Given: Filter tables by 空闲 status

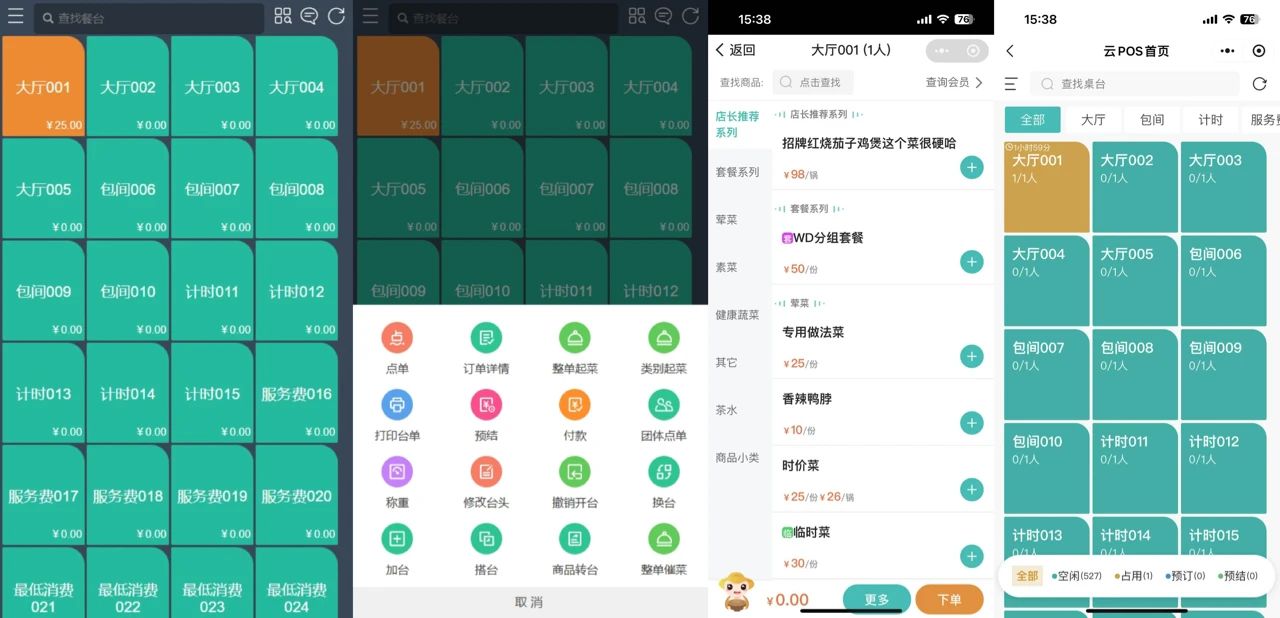Looking at the screenshot, I should tap(1077, 576).
